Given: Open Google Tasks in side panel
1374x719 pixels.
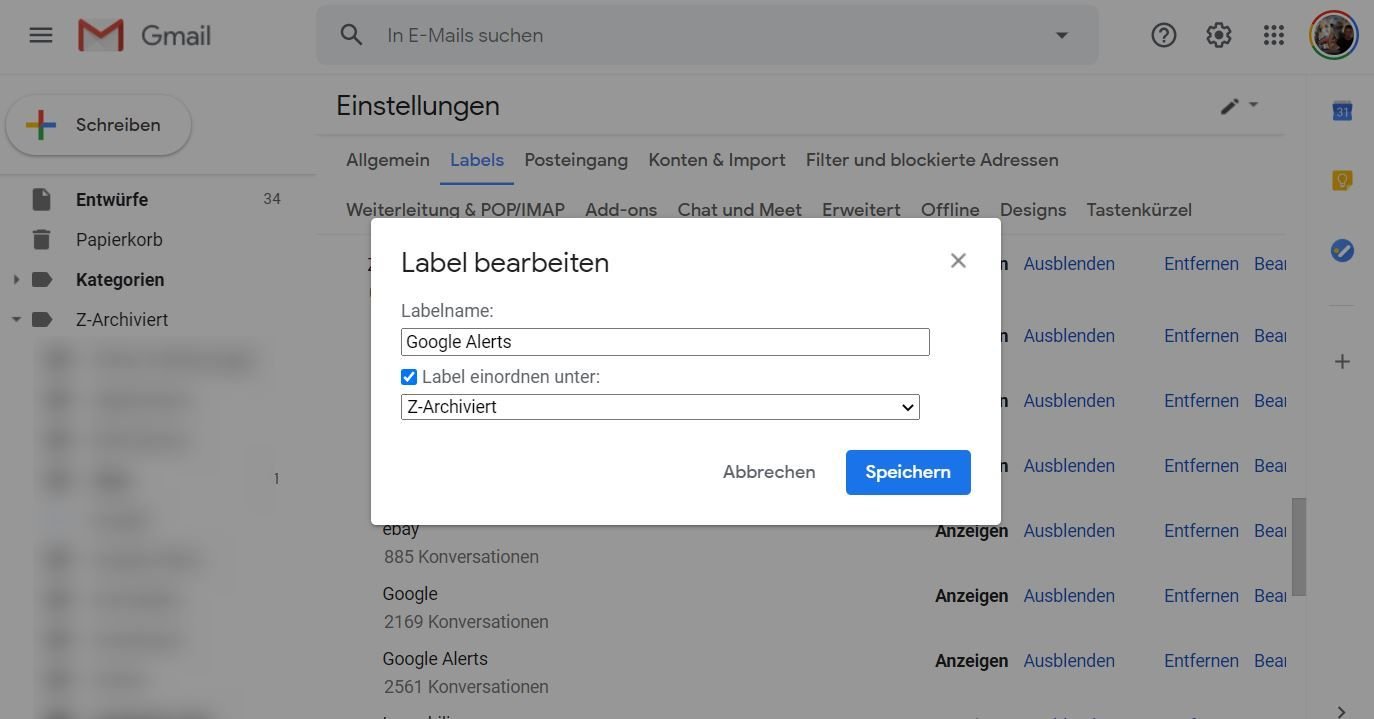Looking at the screenshot, I should [x=1342, y=251].
